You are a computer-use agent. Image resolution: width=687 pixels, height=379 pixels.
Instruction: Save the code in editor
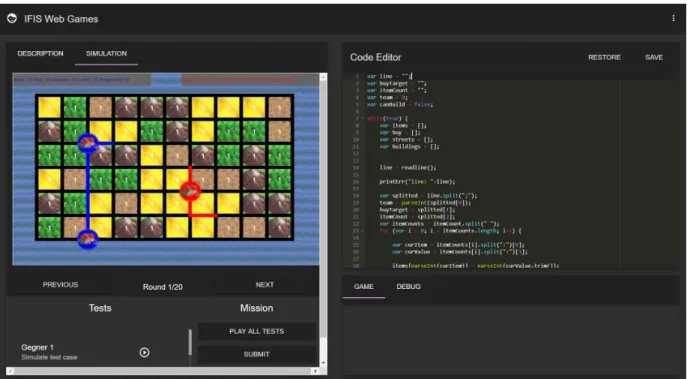(654, 57)
